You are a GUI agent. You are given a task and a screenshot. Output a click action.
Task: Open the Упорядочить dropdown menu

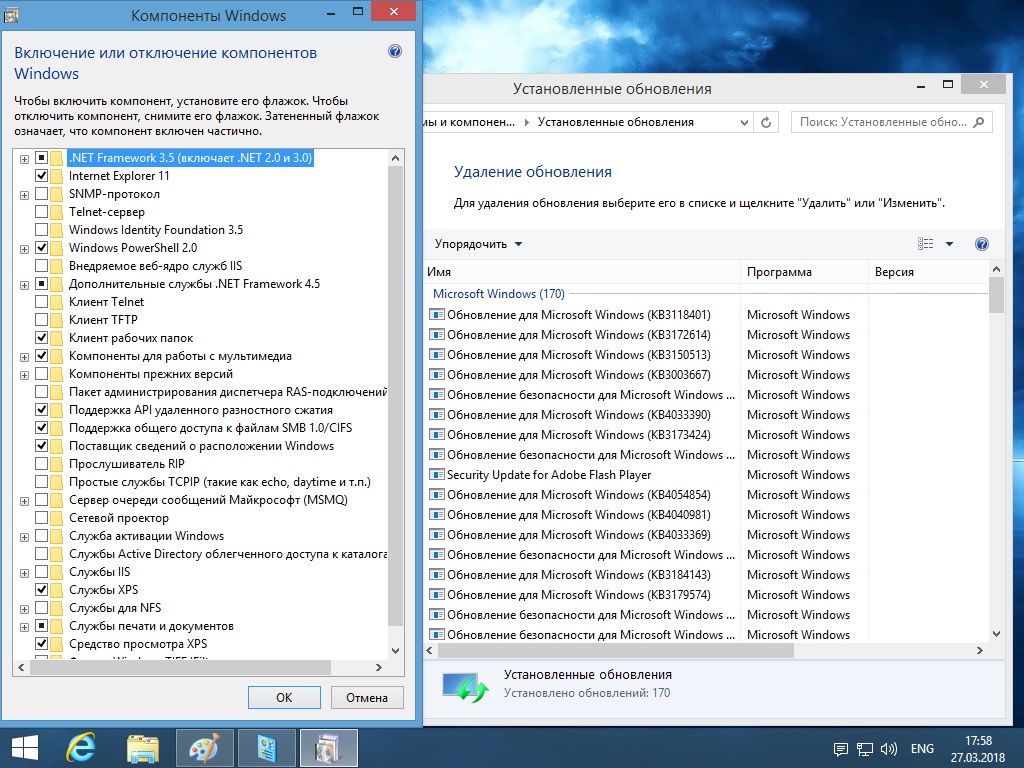point(478,244)
